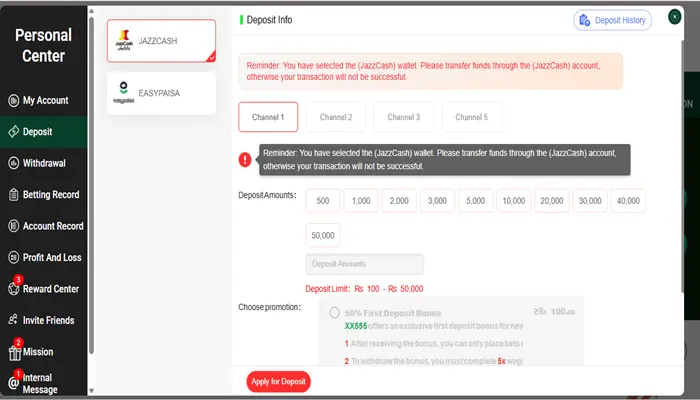Viewport: 700px width, 400px height.
Task: Click the Deposit Info heading
Action: pyautogui.click(x=269, y=20)
